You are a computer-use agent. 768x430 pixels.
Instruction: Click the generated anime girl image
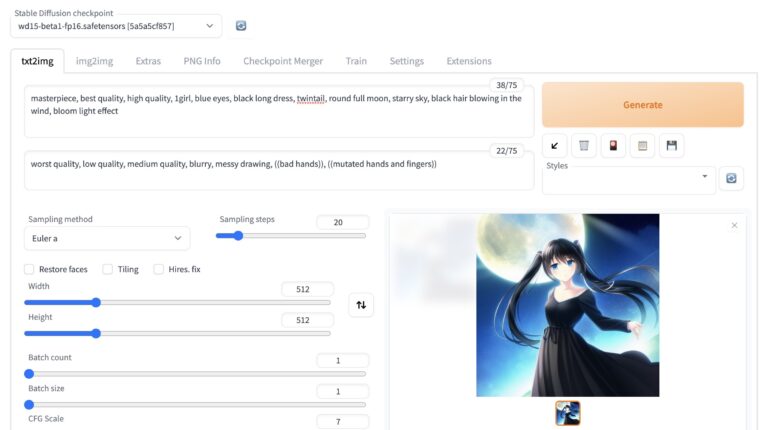tap(568, 305)
